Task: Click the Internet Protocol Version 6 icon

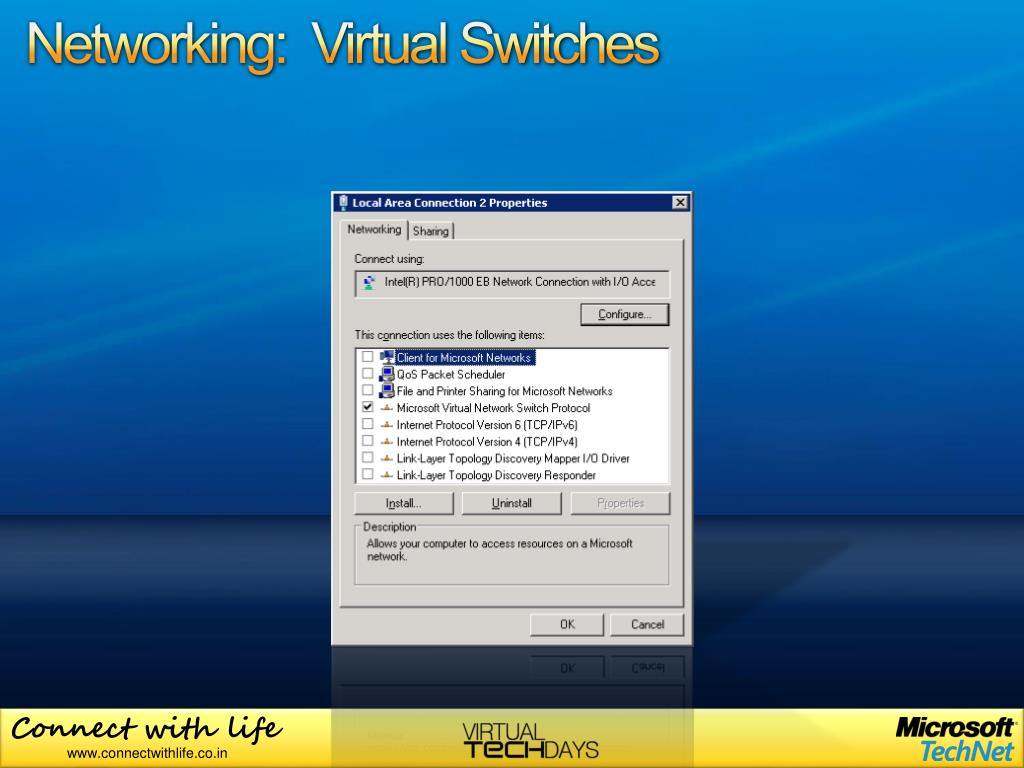Action: [x=387, y=424]
